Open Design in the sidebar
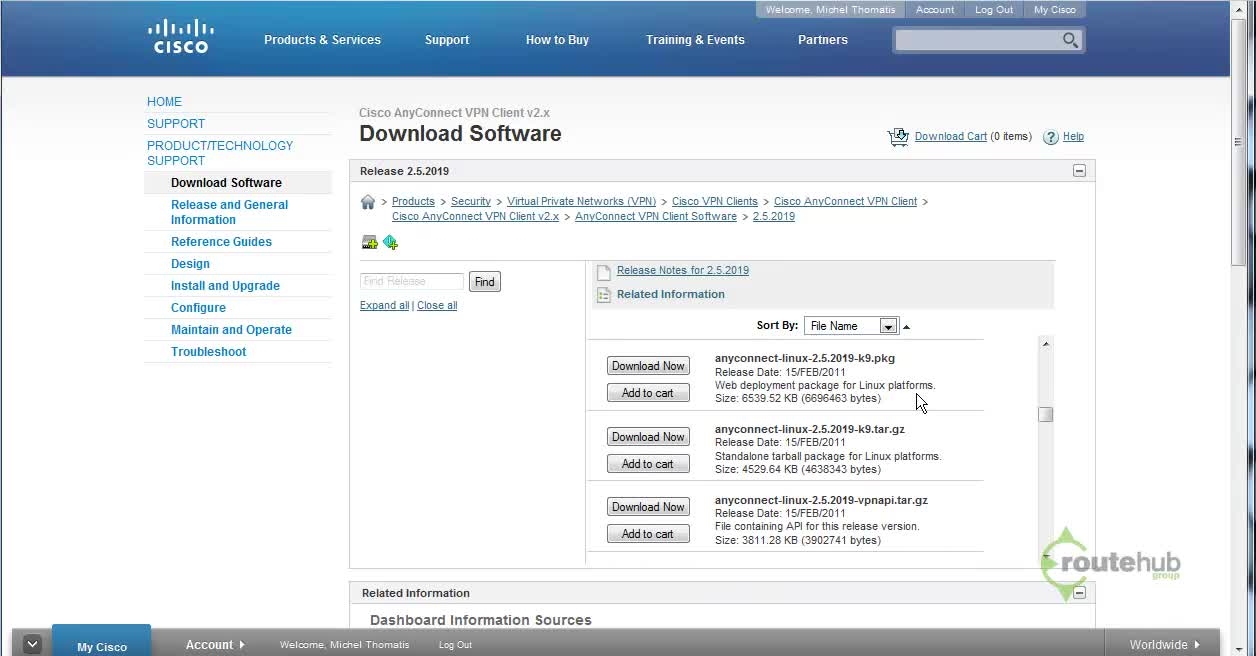 [x=190, y=264]
